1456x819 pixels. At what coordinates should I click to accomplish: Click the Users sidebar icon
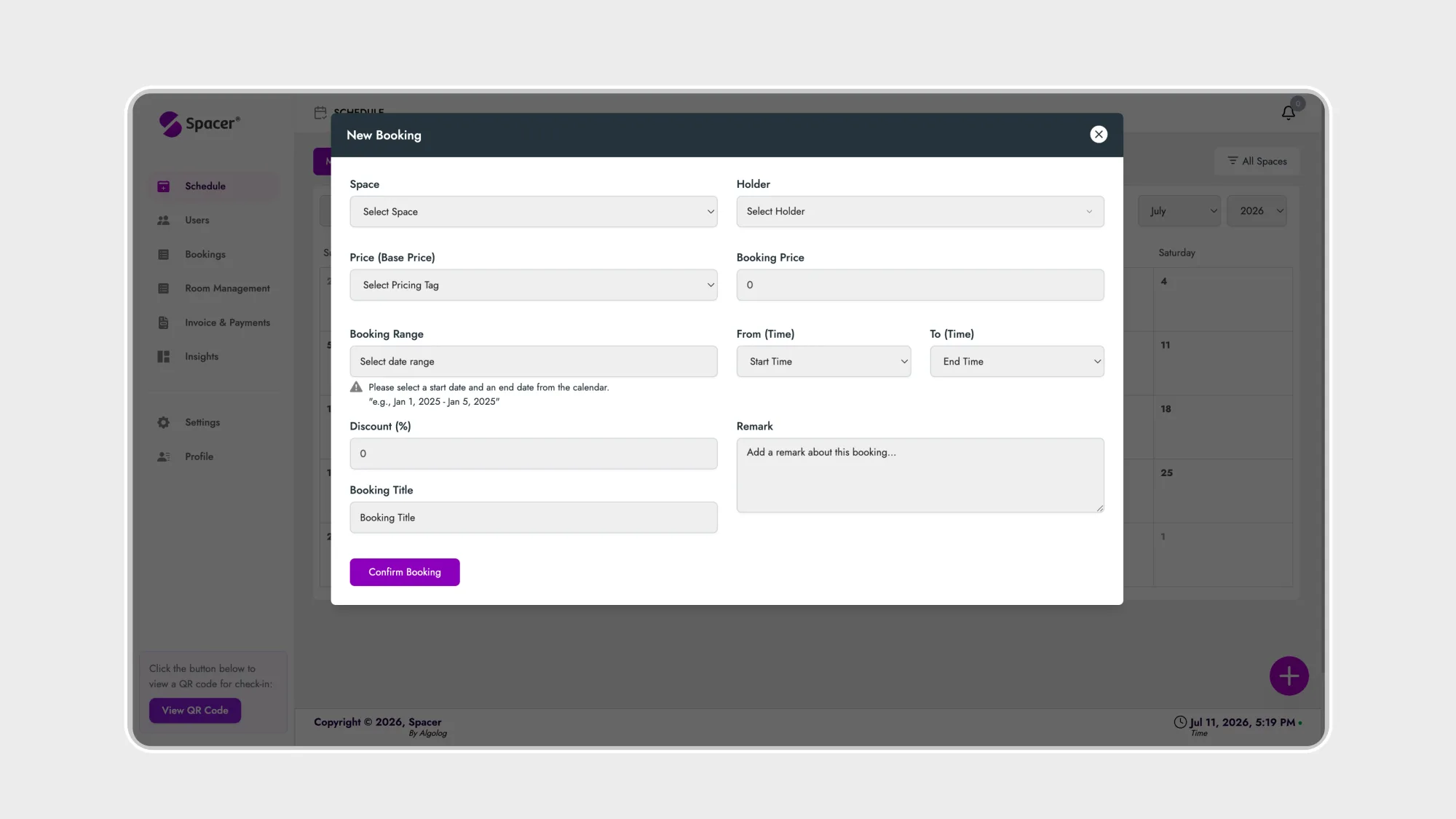pyautogui.click(x=164, y=220)
